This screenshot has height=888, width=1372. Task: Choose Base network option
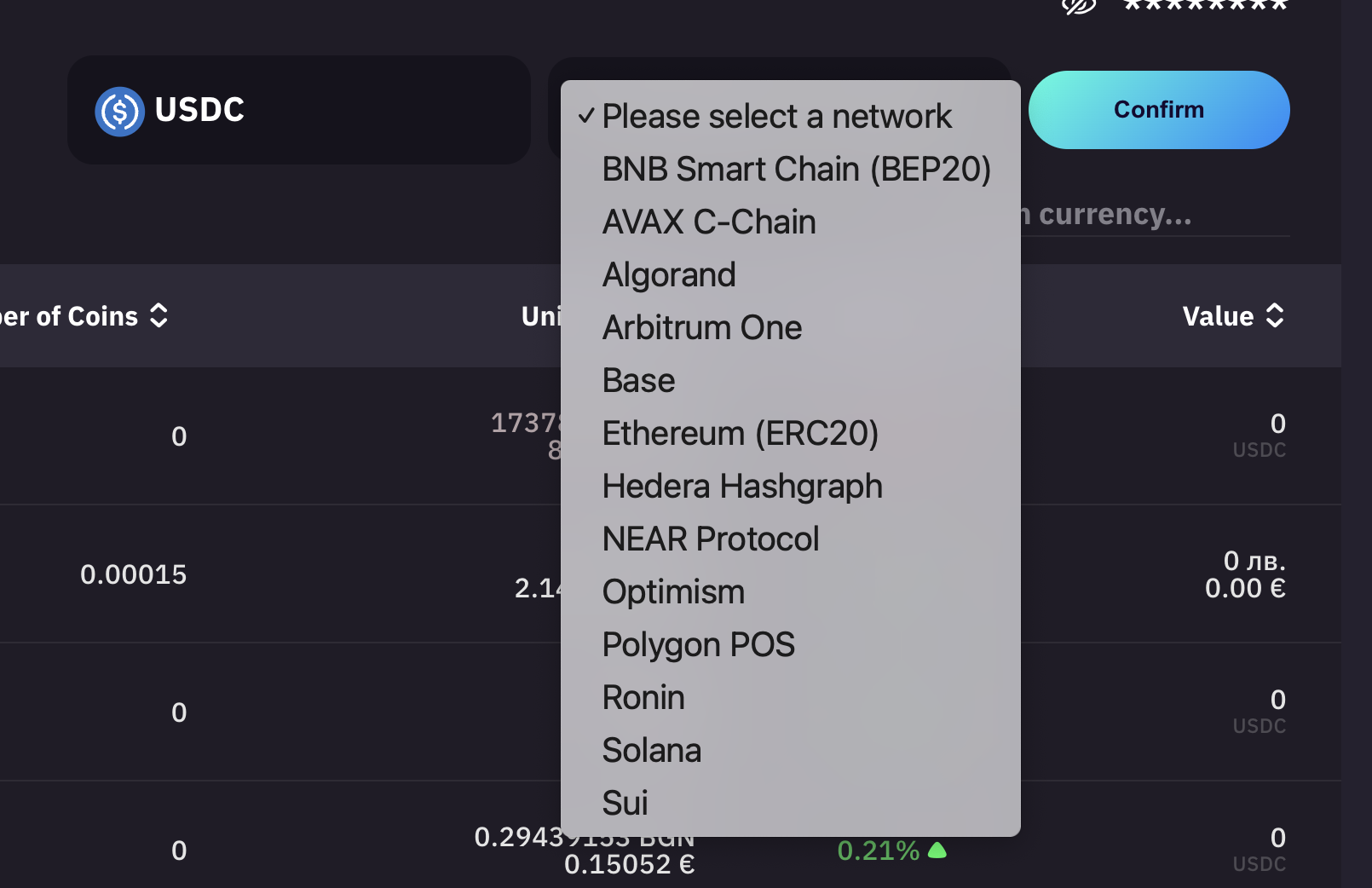pos(638,381)
